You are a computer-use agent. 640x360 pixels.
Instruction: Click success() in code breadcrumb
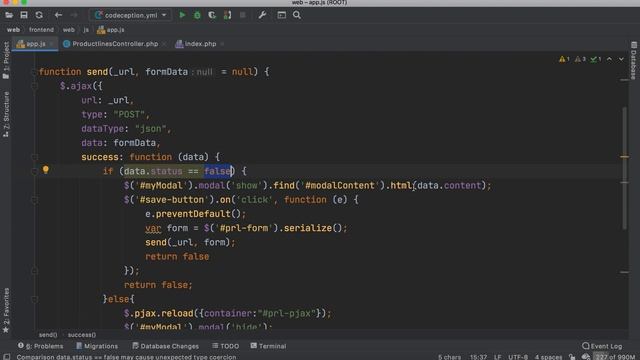coord(82,335)
